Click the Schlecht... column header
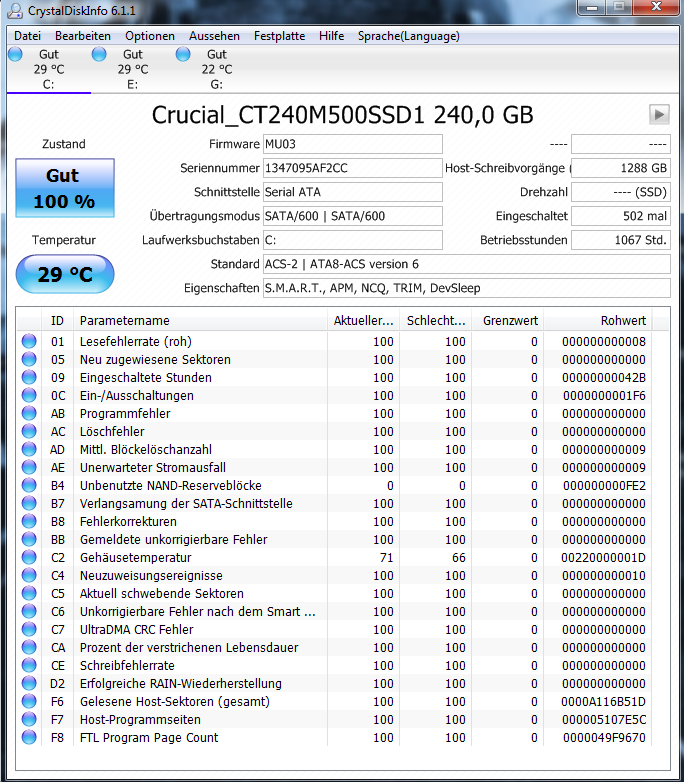Screen dimensions: 684x782 pyautogui.click(x=436, y=320)
